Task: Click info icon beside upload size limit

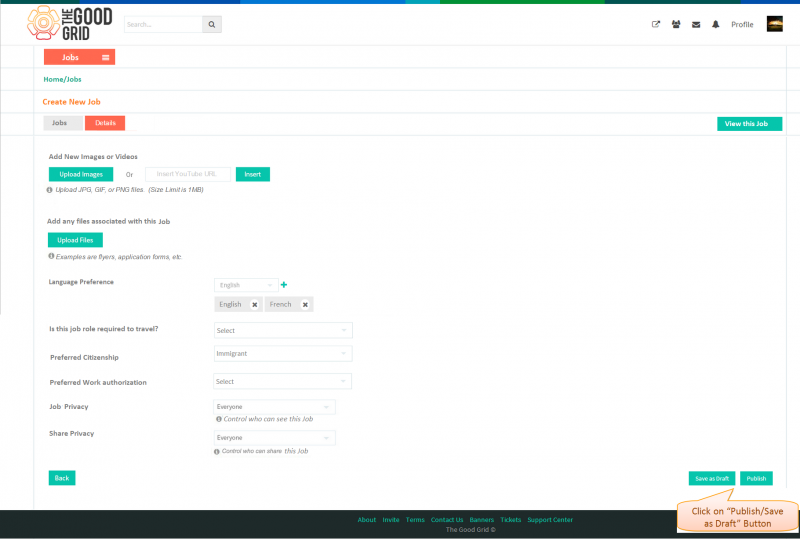Action: click(x=49, y=190)
